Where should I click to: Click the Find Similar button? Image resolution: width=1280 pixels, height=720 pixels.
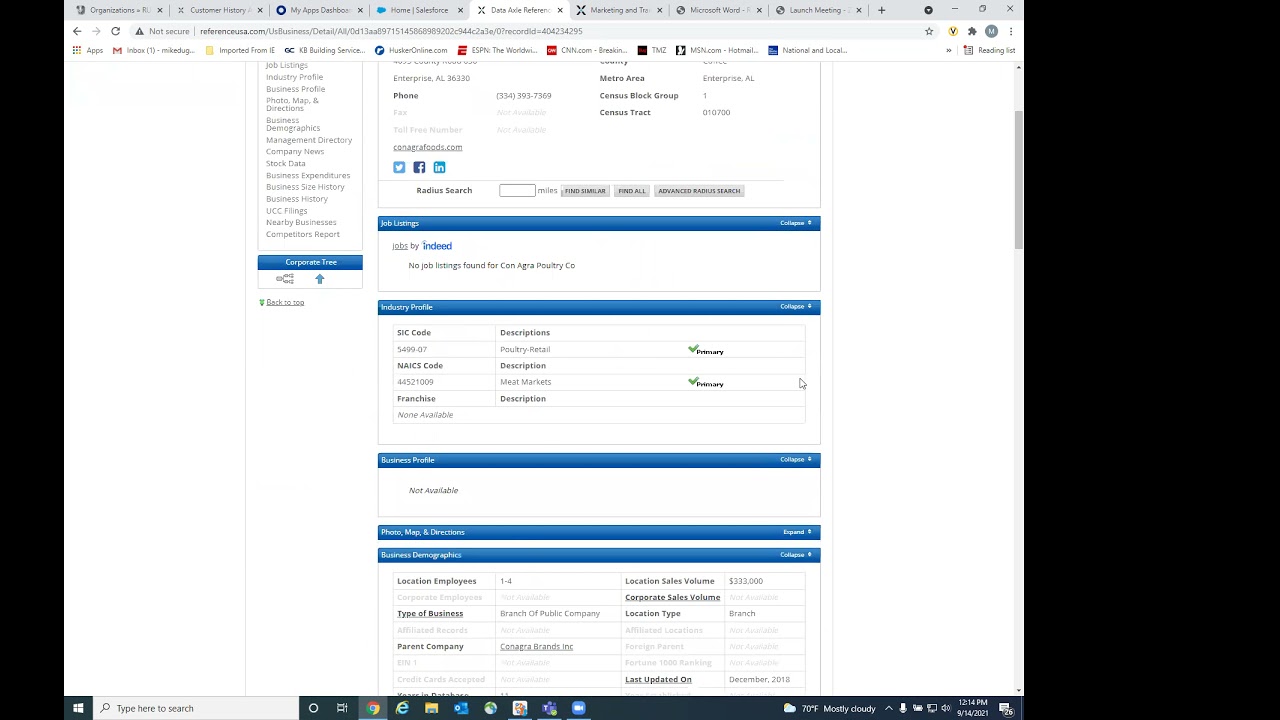(585, 191)
